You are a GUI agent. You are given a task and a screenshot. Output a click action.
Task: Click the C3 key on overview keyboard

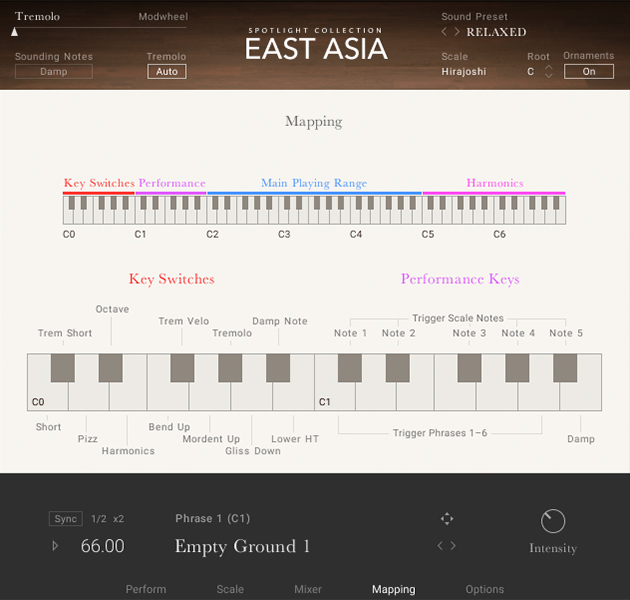pos(284,217)
